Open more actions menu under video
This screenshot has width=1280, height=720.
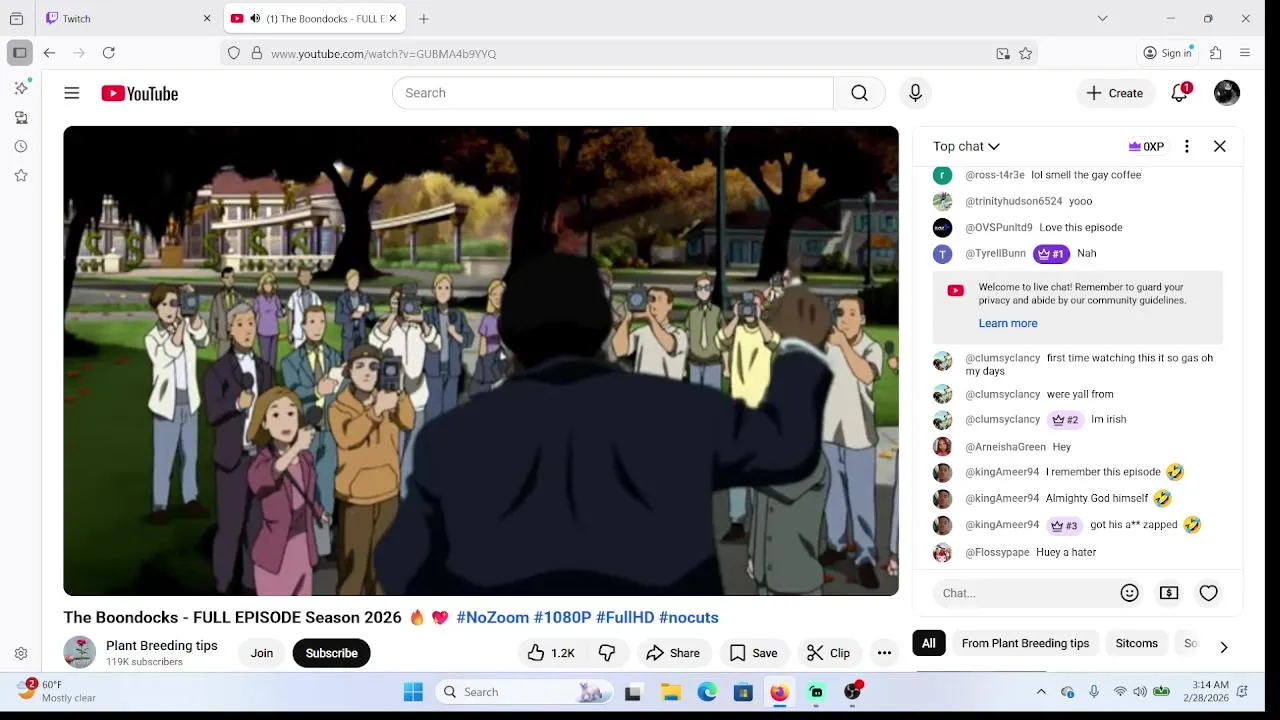click(x=884, y=653)
